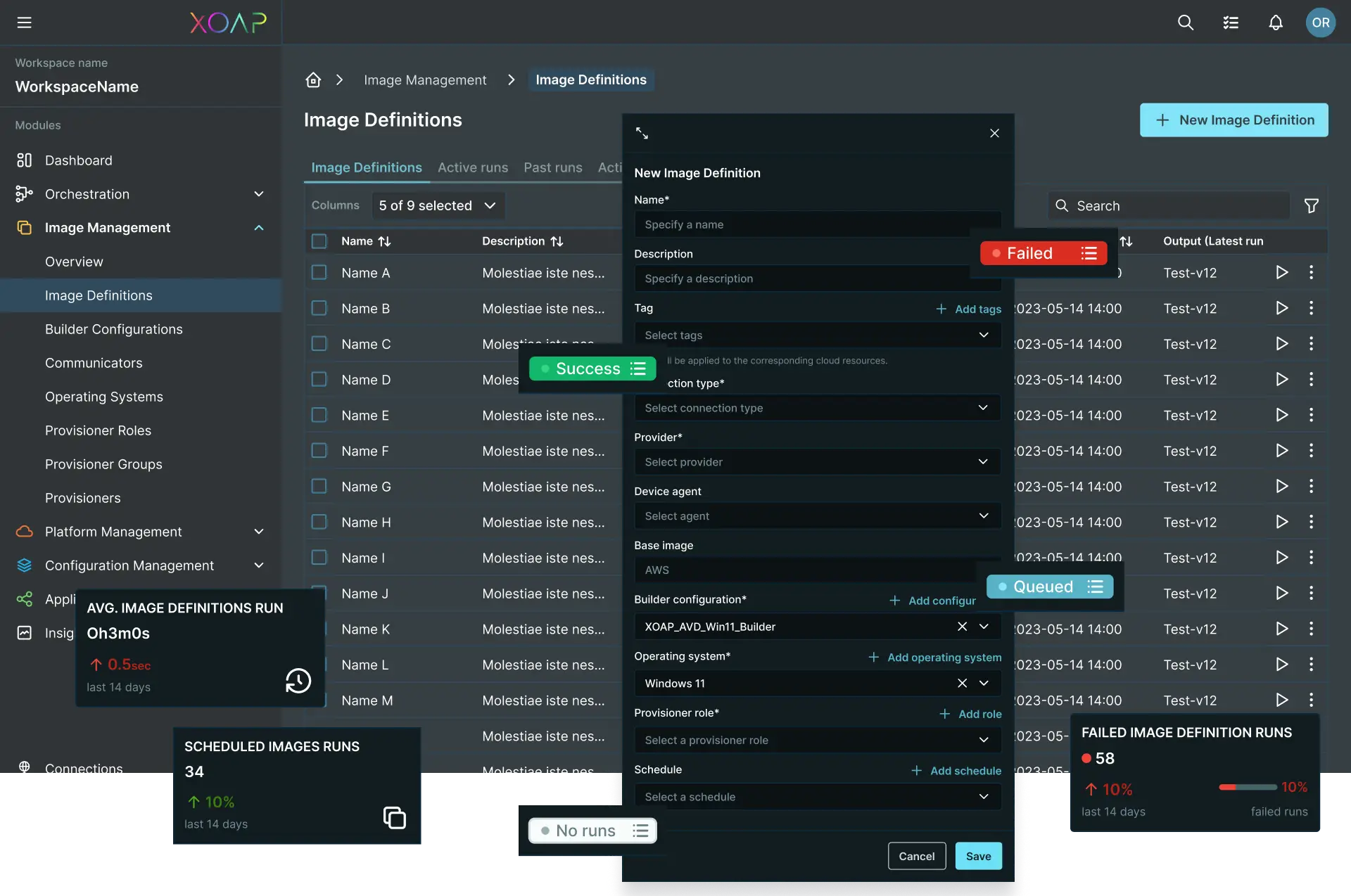Click the Save button
The width and height of the screenshot is (1351, 896).
click(978, 856)
